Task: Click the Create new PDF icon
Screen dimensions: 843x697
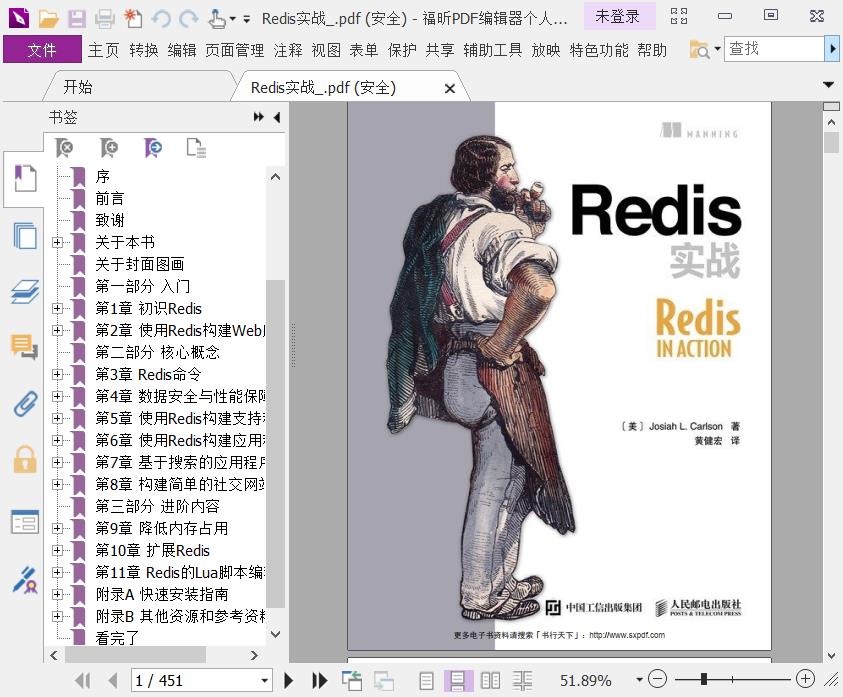Action: pyautogui.click(x=133, y=19)
